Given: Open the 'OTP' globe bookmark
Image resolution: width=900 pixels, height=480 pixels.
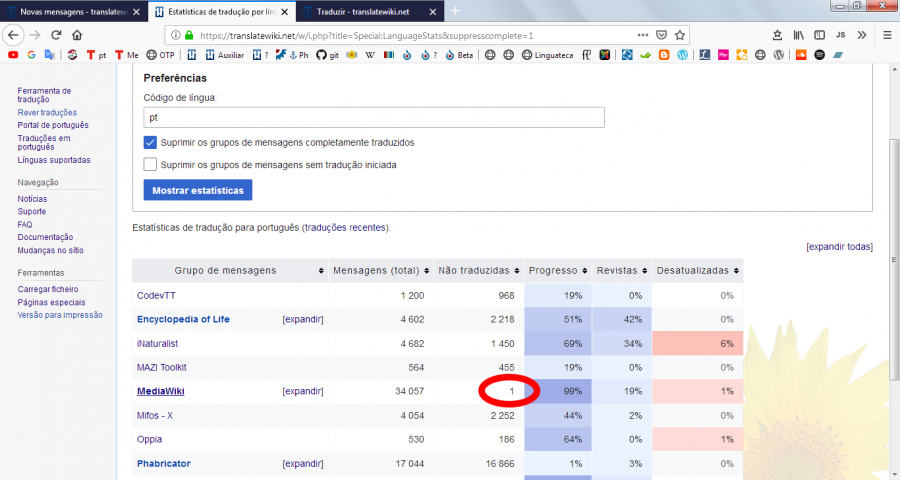Looking at the screenshot, I should 160,55.
